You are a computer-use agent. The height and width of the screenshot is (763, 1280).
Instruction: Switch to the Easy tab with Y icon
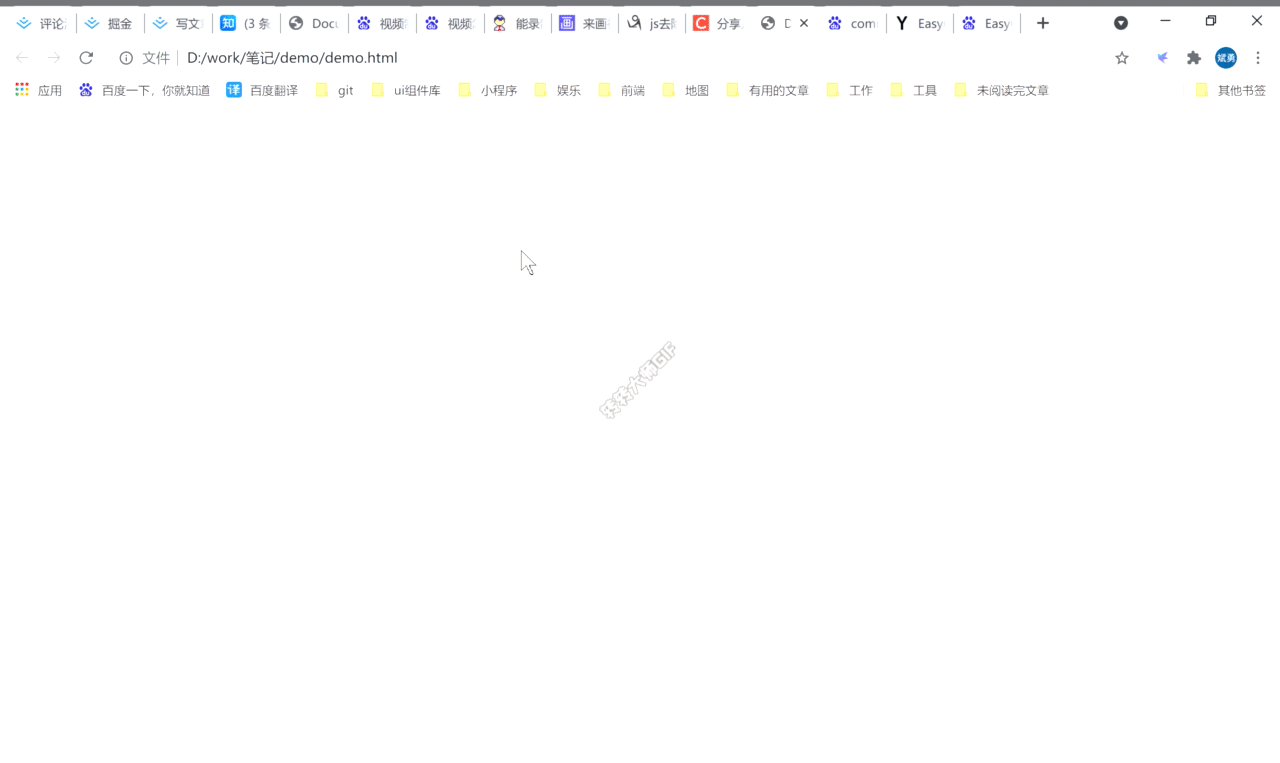[x=920, y=23]
